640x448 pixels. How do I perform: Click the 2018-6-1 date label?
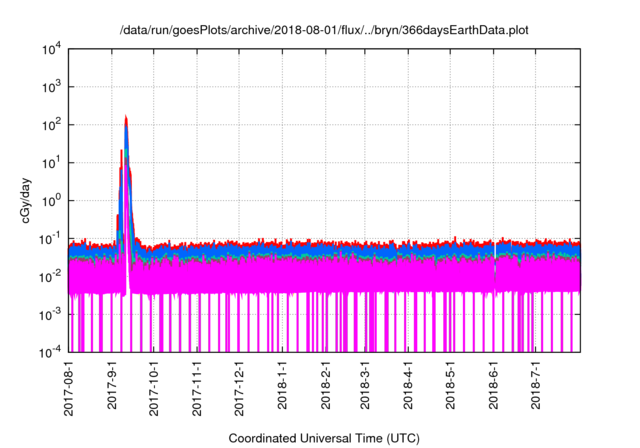coord(493,385)
